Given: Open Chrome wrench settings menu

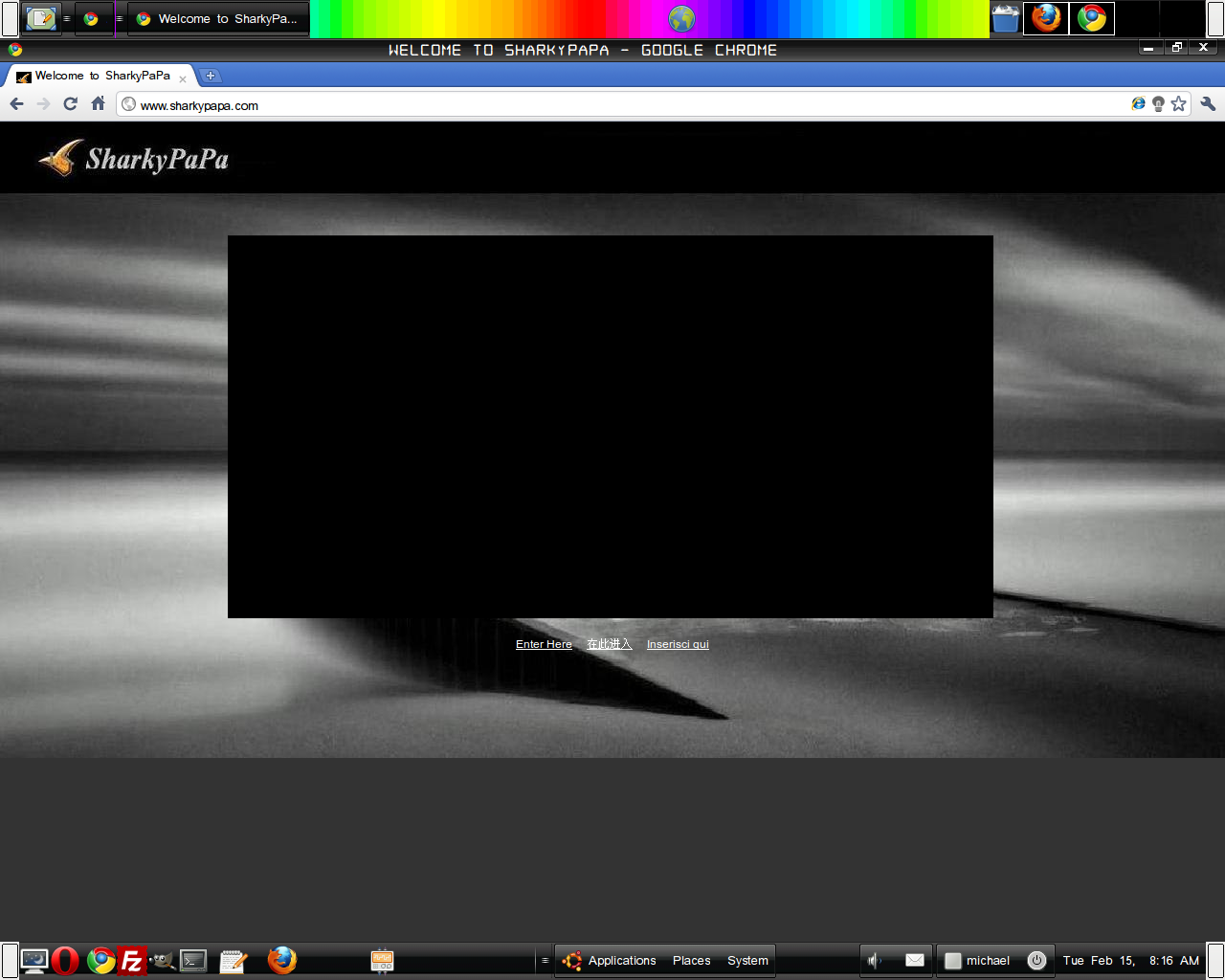Looking at the screenshot, I should click(x=1208, y=104).
